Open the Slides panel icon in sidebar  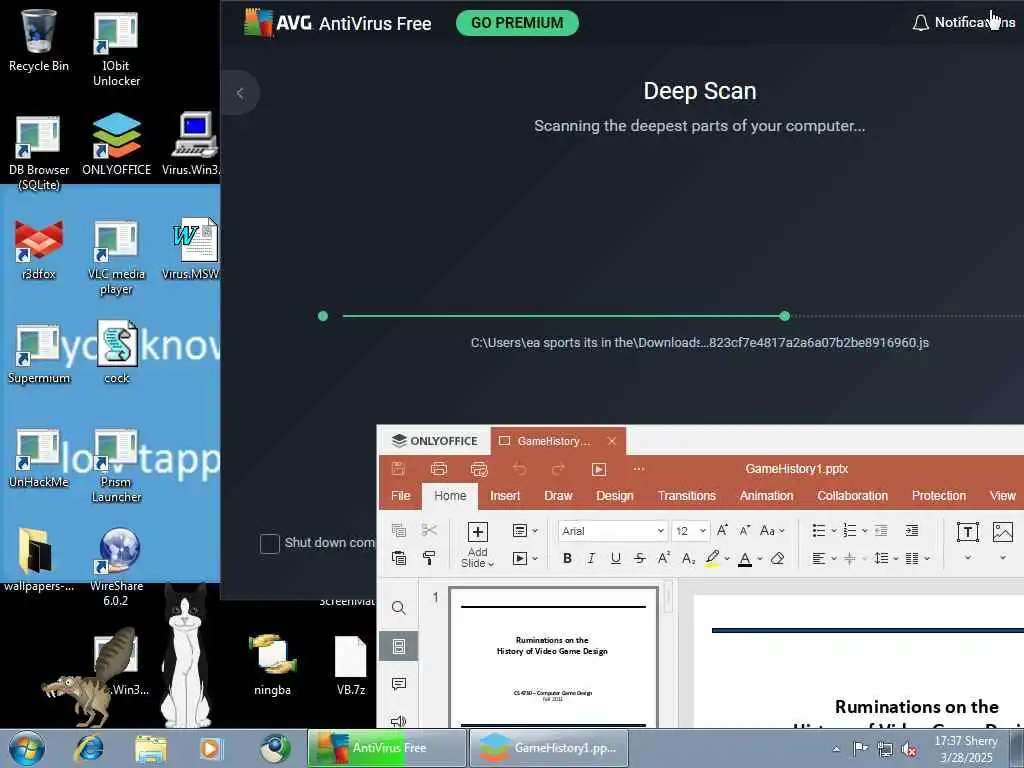398,647
